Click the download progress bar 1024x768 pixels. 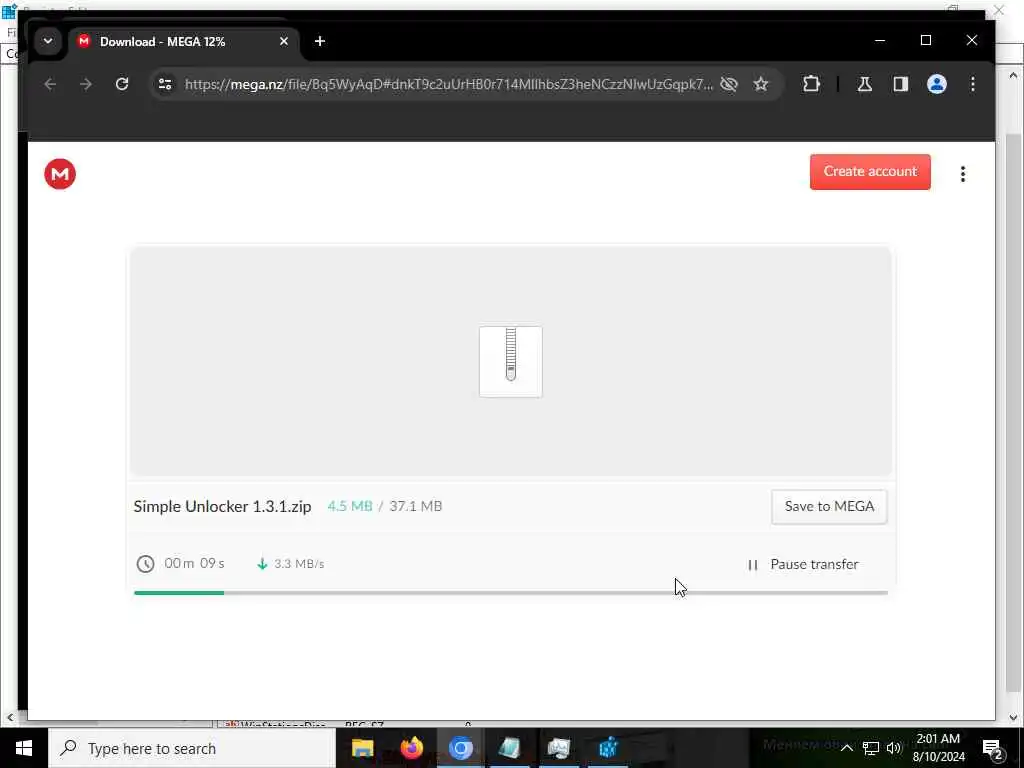(x=510, y=593)
